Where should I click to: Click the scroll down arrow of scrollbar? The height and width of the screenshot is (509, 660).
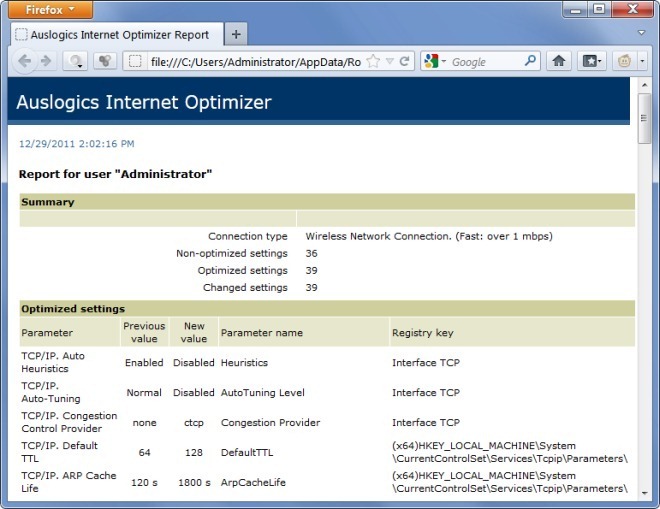[644, 493]
